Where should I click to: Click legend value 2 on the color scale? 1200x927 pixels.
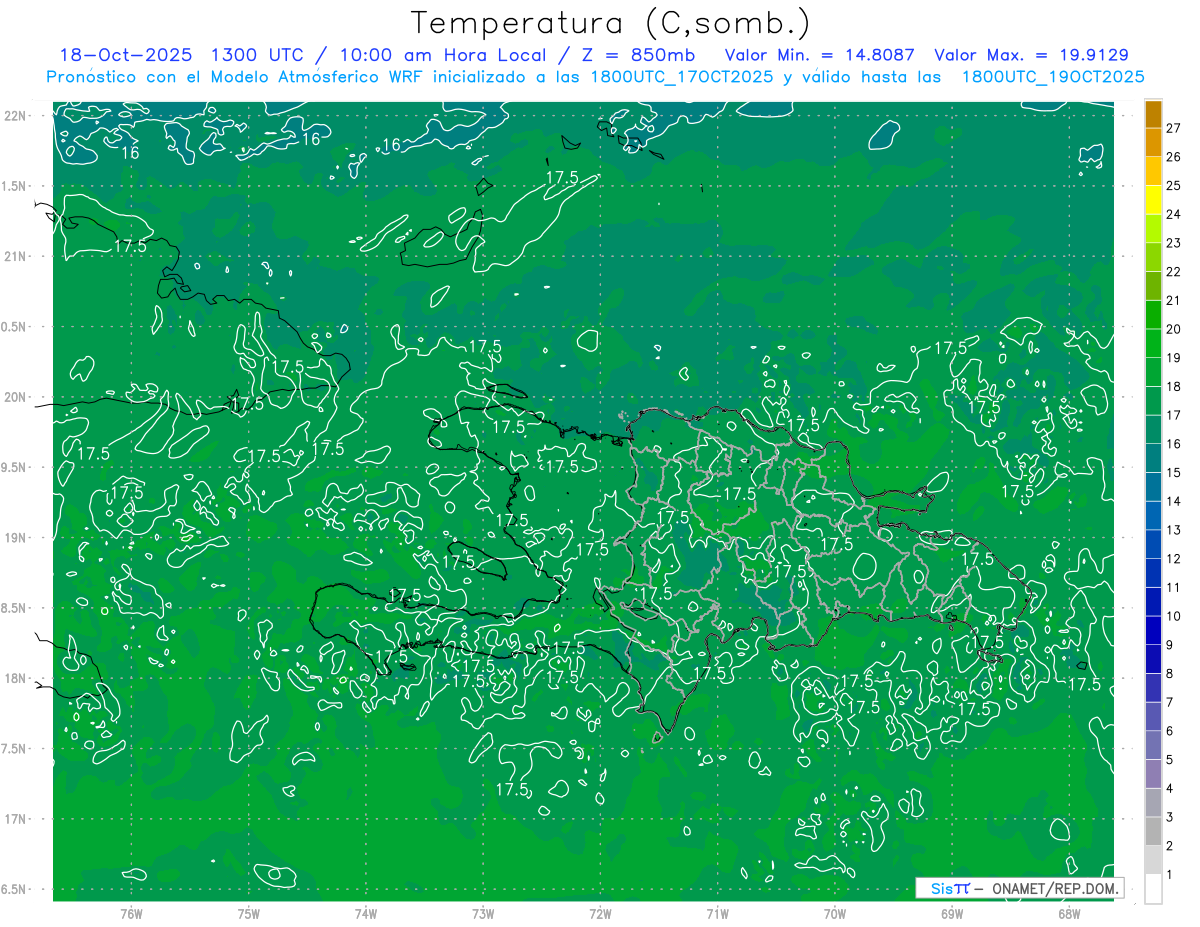click(1170, 846)
